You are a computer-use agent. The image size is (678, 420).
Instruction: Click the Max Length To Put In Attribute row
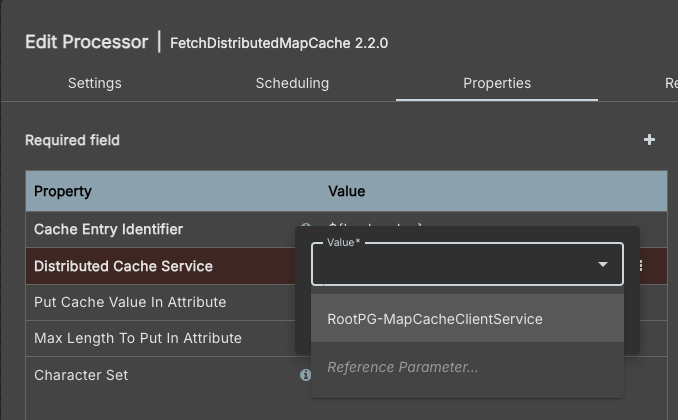pyautogui.click(x=138, y=338)
